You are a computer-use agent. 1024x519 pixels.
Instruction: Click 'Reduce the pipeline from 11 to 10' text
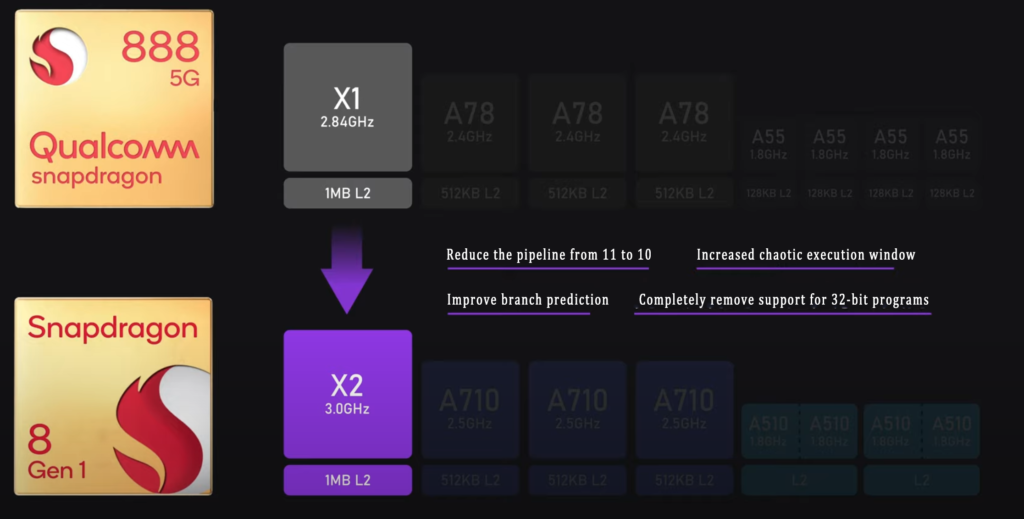549,255
